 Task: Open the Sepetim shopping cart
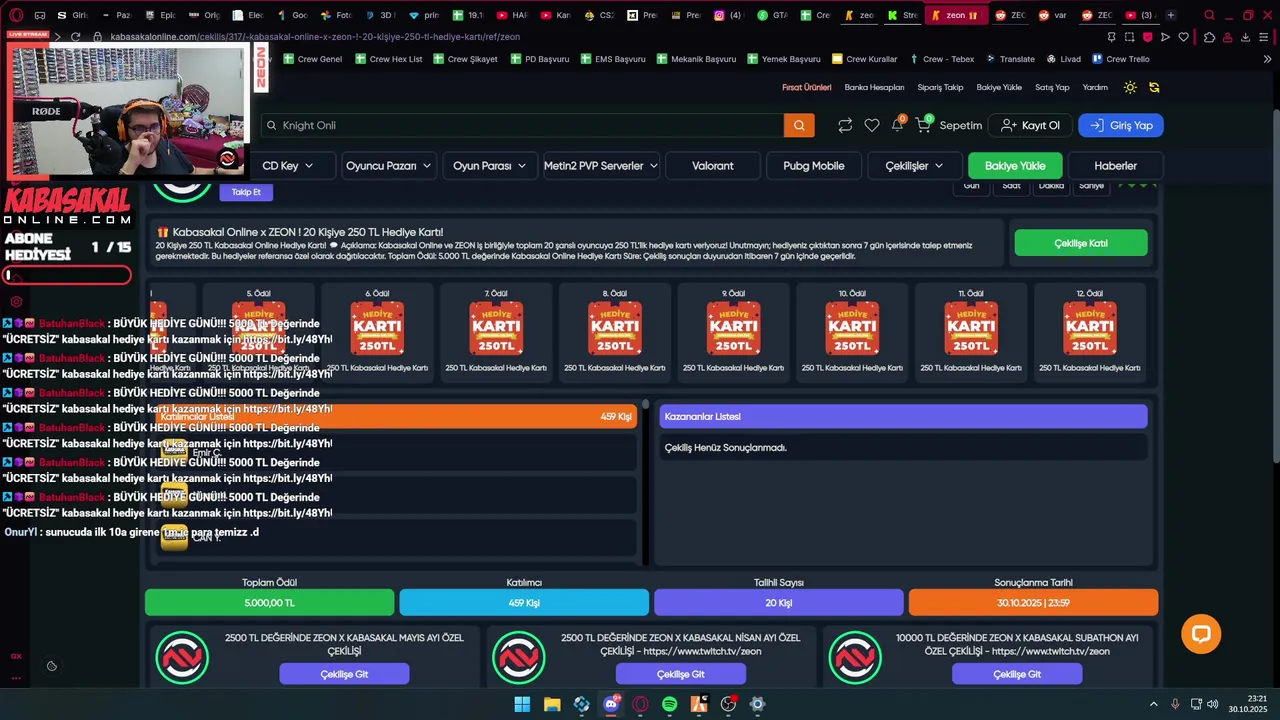point(949,125)
